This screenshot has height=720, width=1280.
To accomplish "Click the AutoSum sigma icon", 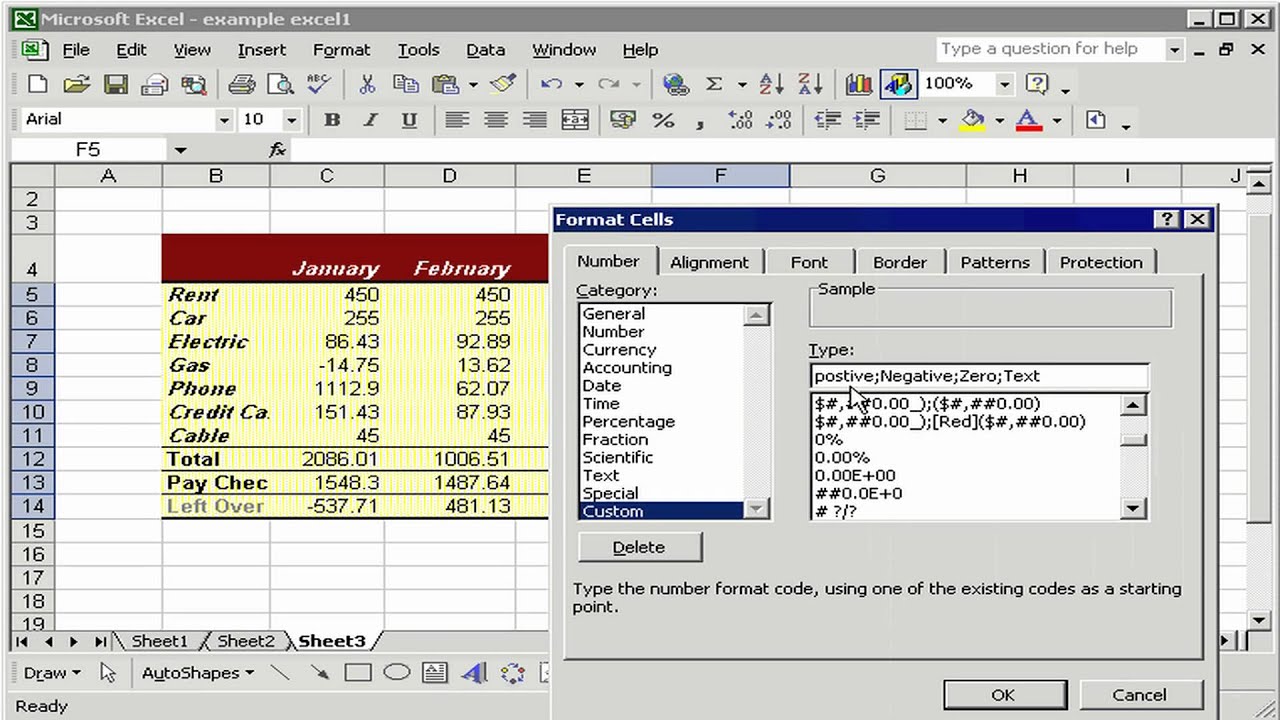I will click(x=714, y=85).
